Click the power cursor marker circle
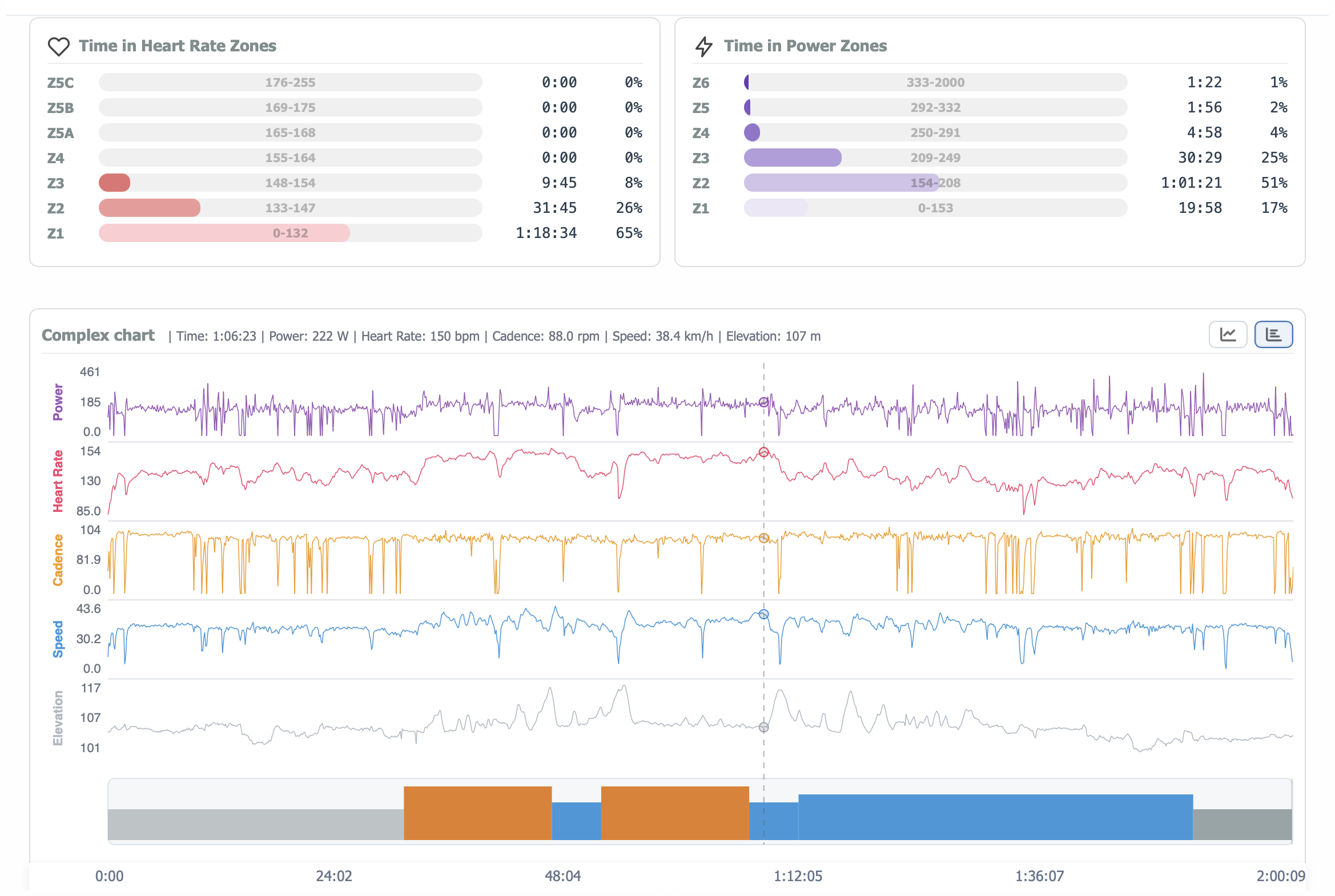 point(763,402)
